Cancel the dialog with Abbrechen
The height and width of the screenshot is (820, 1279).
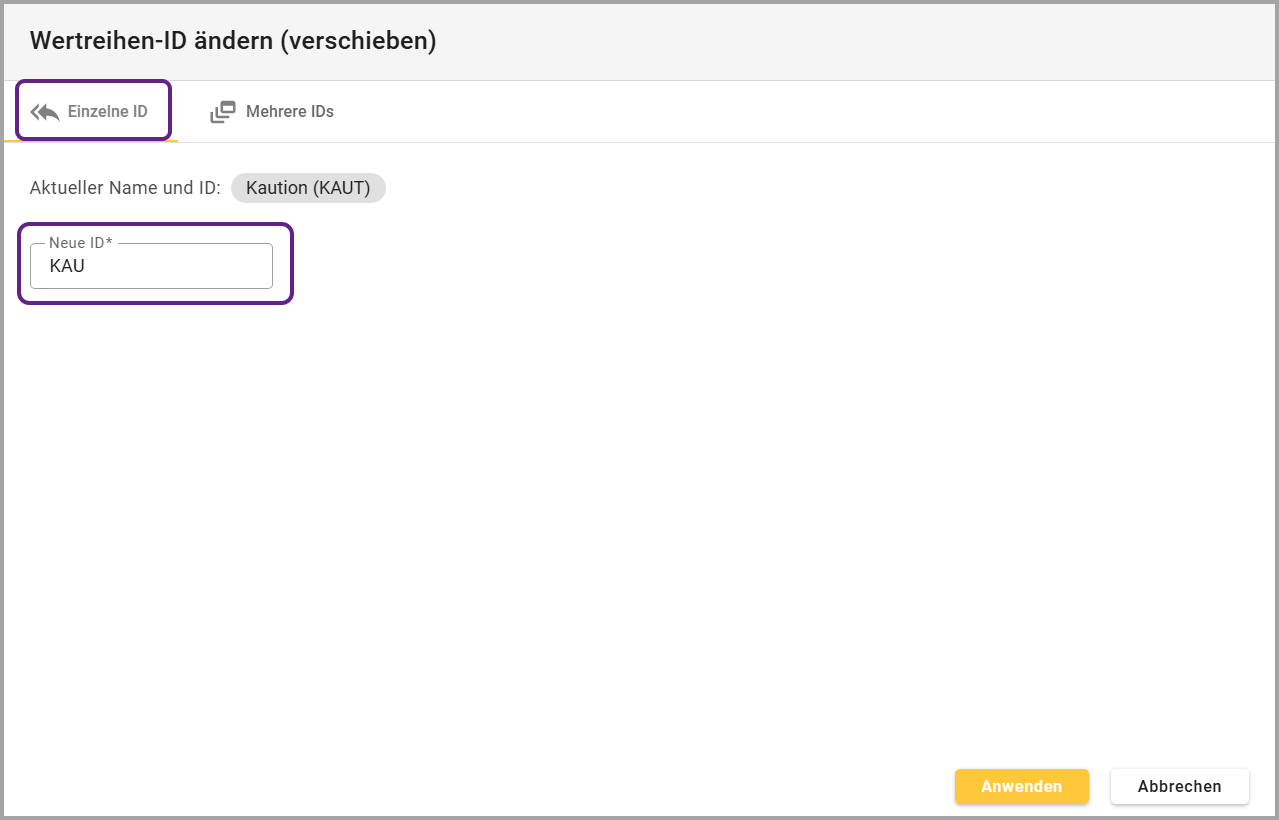pyautogui.click(x=1179, y=786)
